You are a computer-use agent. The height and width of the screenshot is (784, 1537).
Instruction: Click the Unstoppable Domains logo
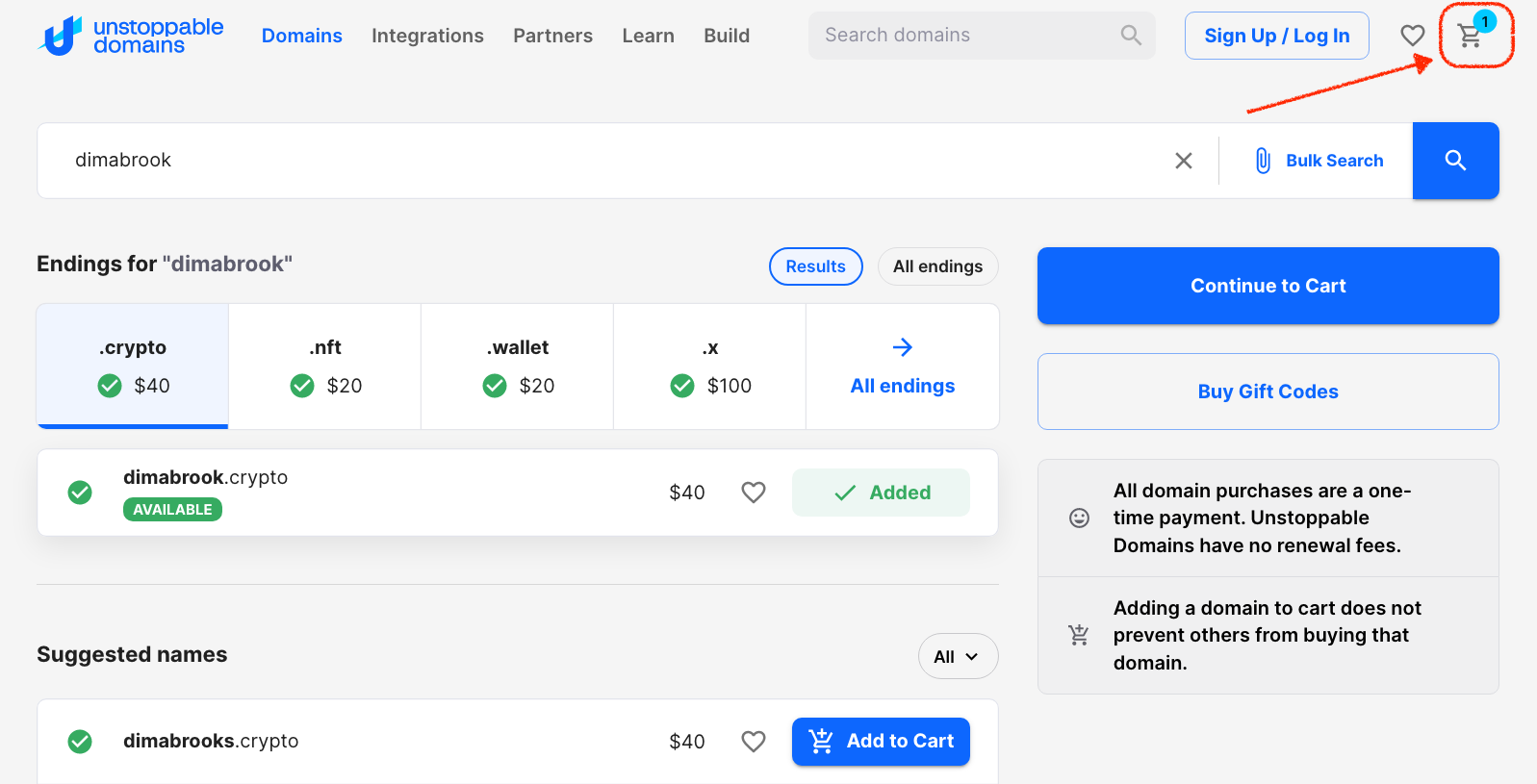pyautogui.click(x=131, y=36)
